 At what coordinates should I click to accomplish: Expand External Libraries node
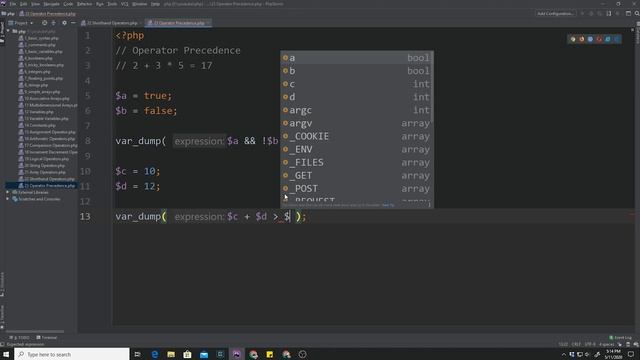pos(8,192)
